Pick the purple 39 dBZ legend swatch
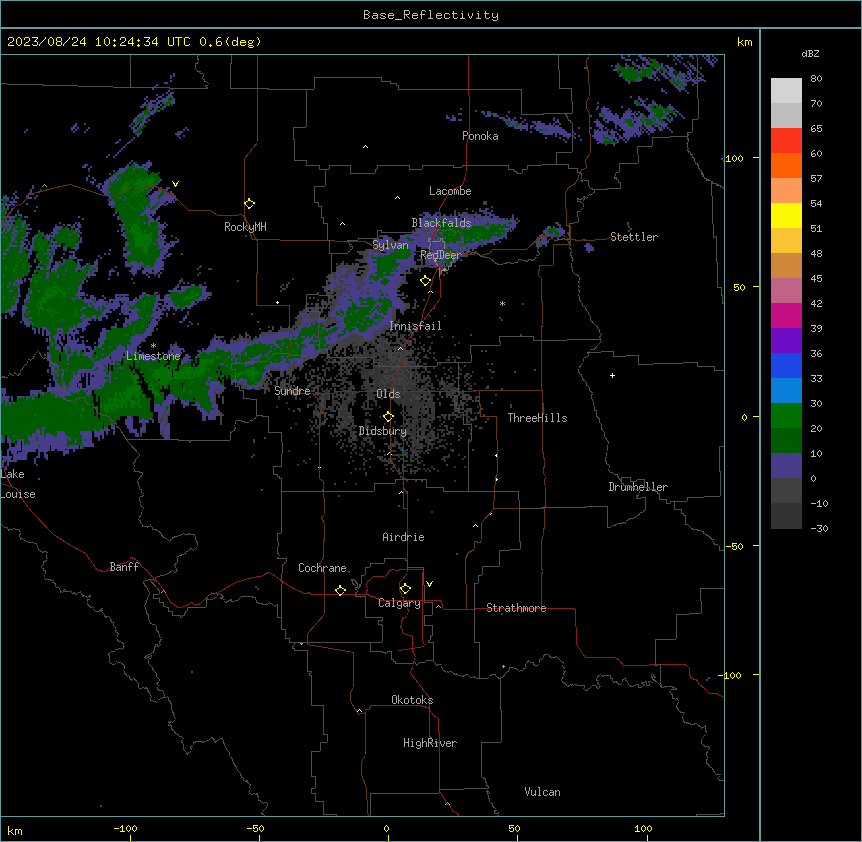Image resolution: width=862 pixels, height=842 pixels. [786, 340]
